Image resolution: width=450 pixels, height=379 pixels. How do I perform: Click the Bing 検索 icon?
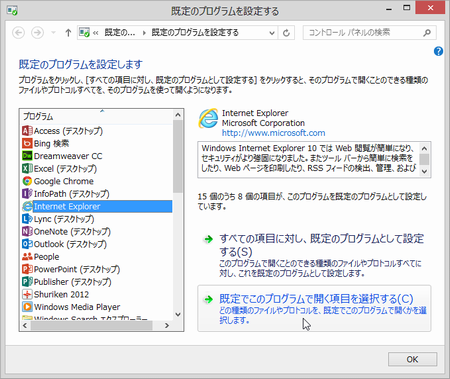pyautogui.click(x=27, y=143)
